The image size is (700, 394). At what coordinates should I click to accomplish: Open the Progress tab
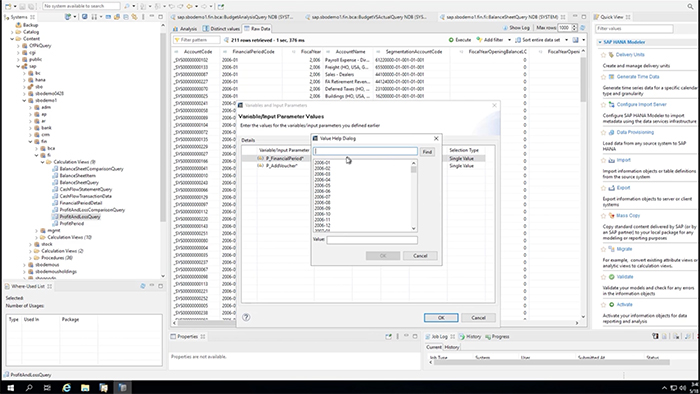click(x=497, y=336)
